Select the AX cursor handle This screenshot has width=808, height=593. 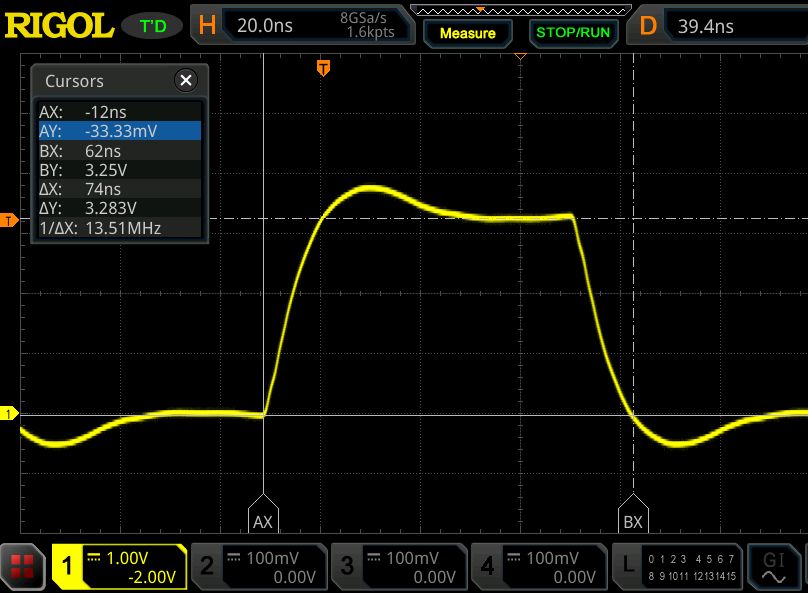[263, 514]
